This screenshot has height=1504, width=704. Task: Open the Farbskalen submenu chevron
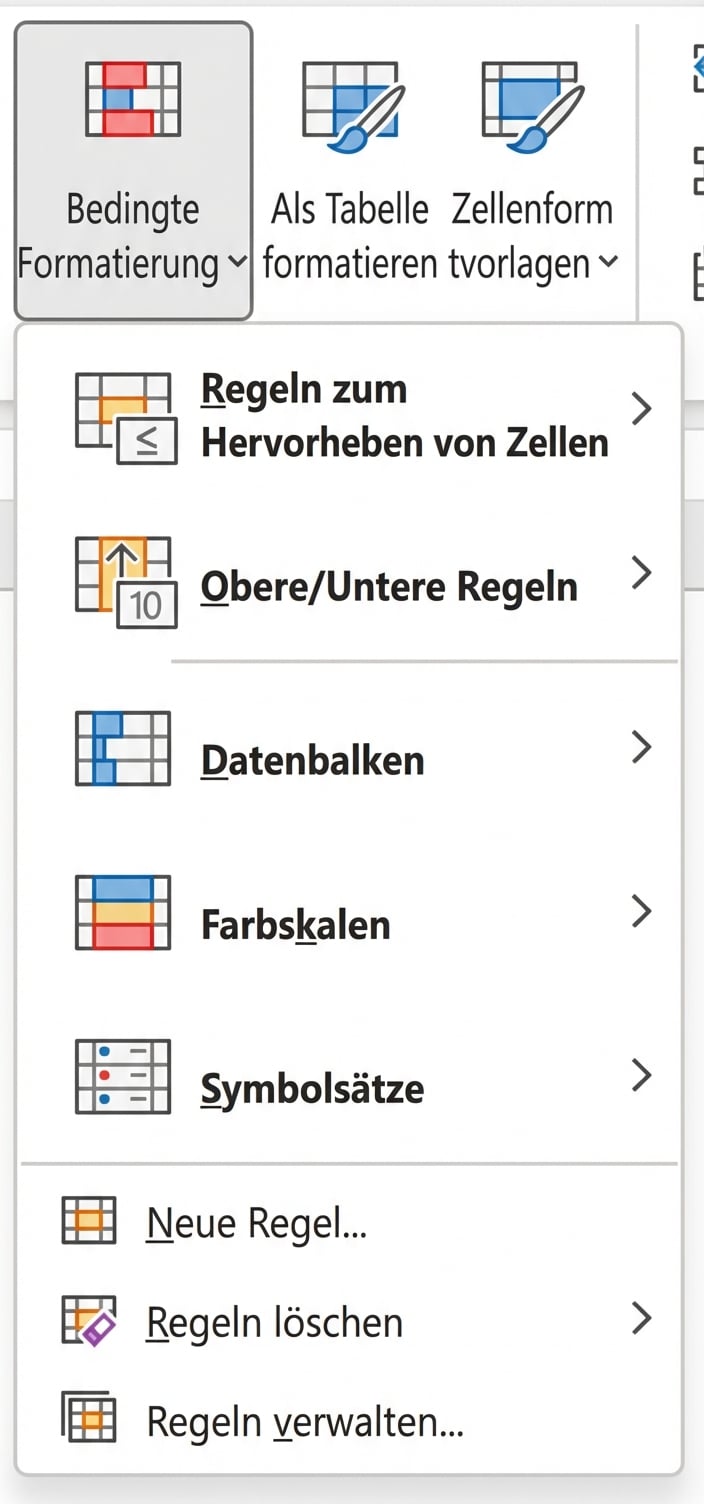pyautogui.click(x=642, y=911)
